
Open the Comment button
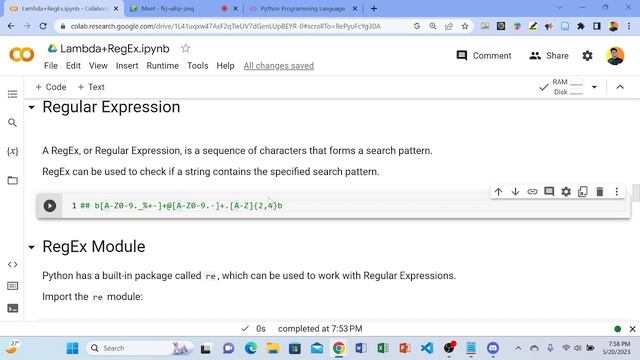484,56
